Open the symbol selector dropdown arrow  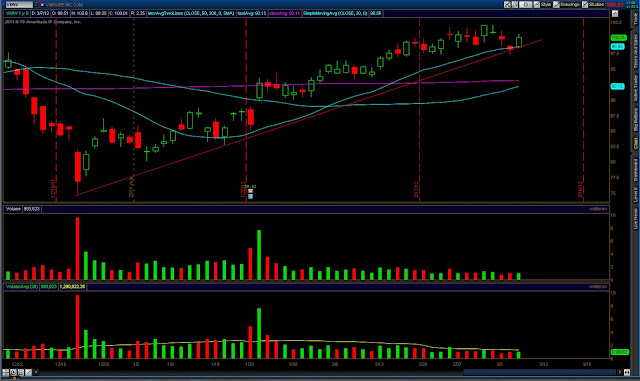click(36, 4)
